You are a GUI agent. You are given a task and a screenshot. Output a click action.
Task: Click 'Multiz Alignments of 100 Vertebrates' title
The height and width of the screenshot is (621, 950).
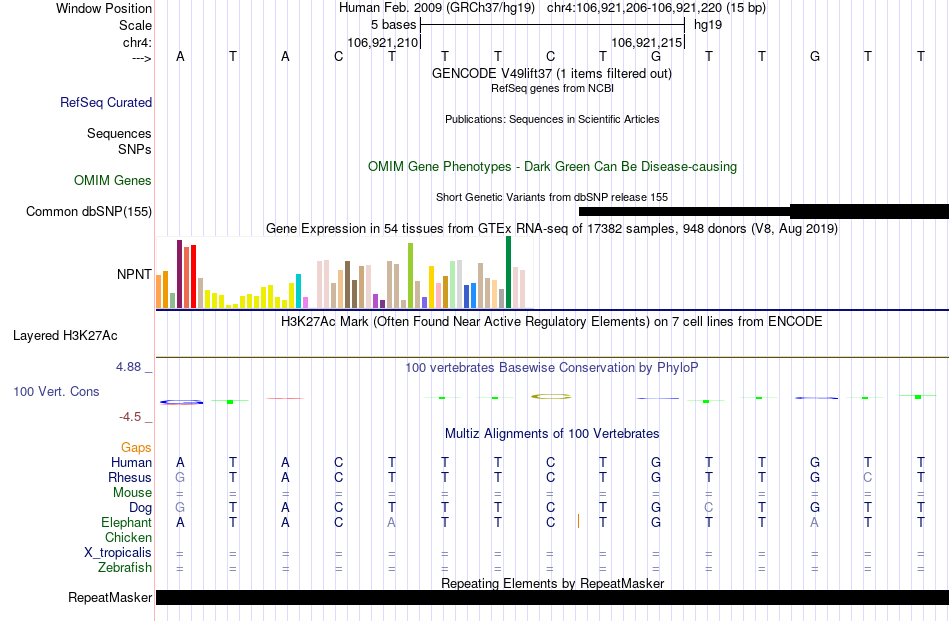(552, 434)
